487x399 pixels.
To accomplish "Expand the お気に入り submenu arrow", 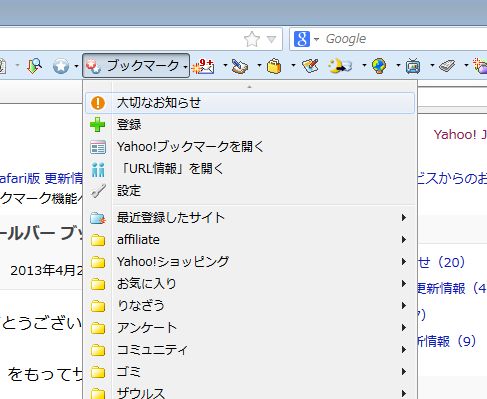I will coord(404,284).
